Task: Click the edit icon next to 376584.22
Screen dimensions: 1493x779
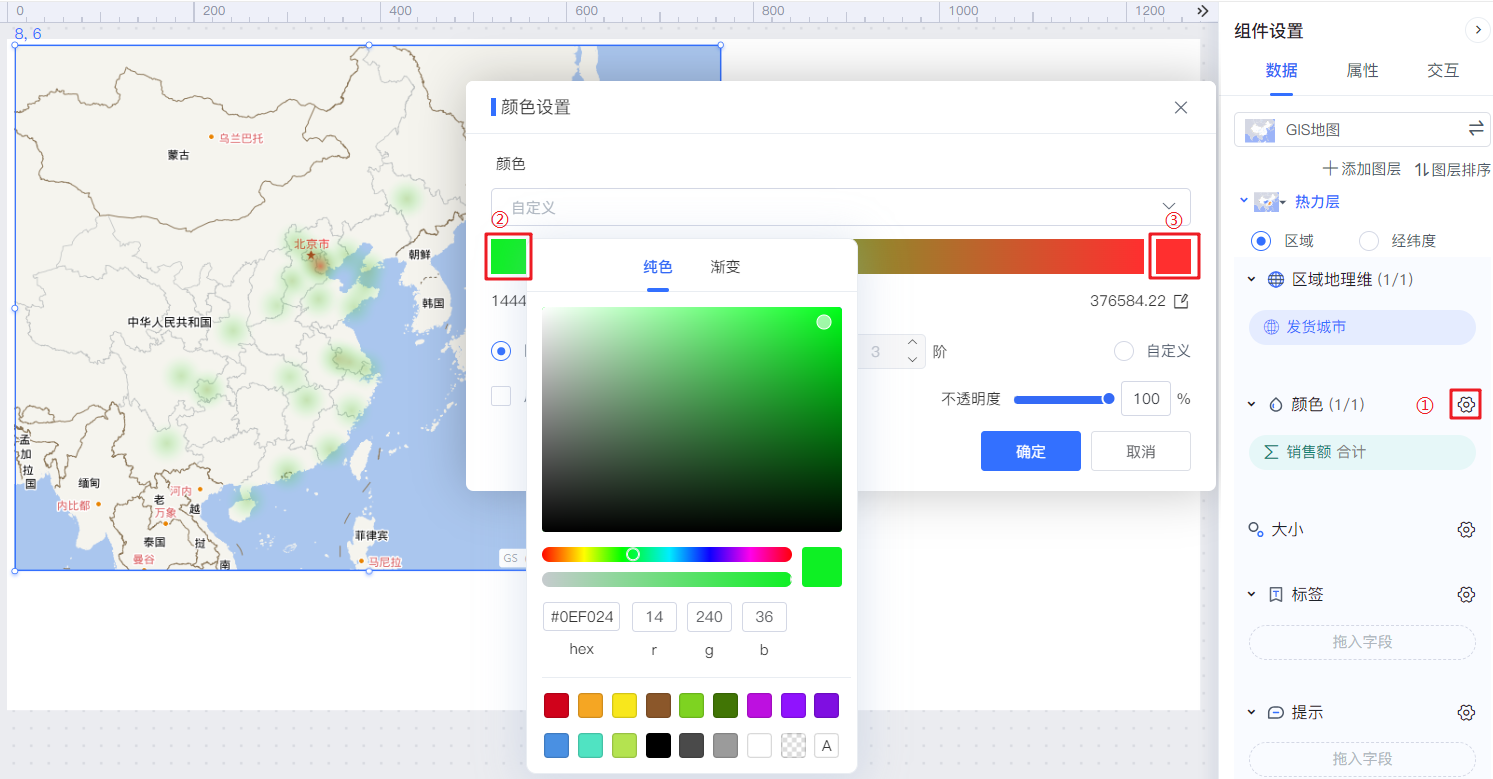Action: click(1181, 301)
